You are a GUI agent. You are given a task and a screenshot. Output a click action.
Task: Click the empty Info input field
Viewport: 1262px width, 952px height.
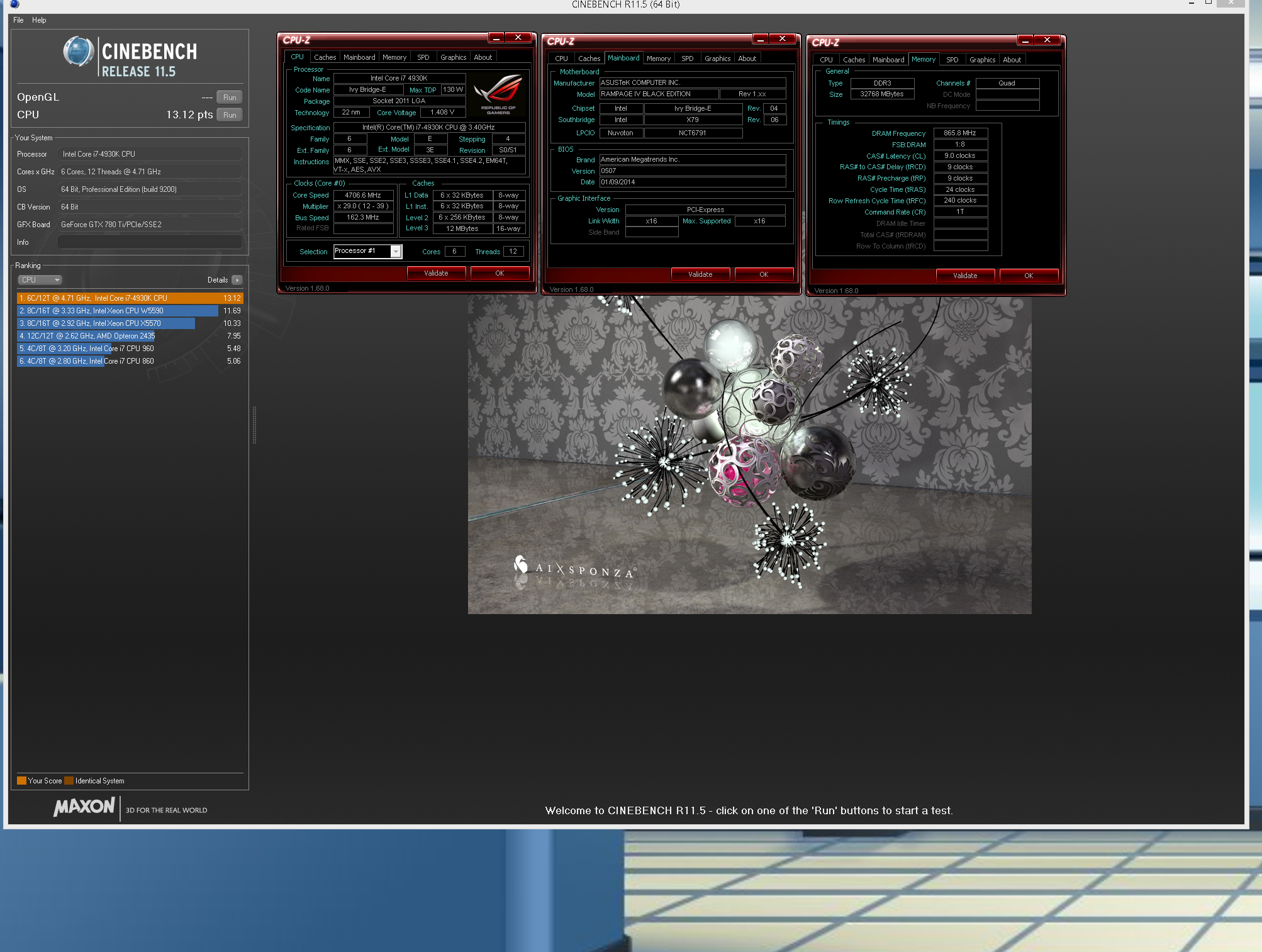(150, 242)
